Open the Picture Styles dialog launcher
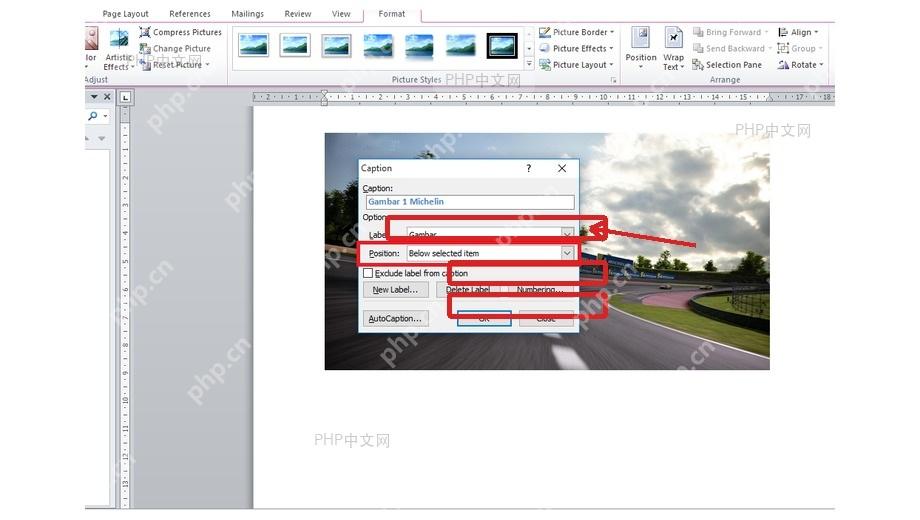The width and height of the screenshot is (920, 520). tap(614, 80)
